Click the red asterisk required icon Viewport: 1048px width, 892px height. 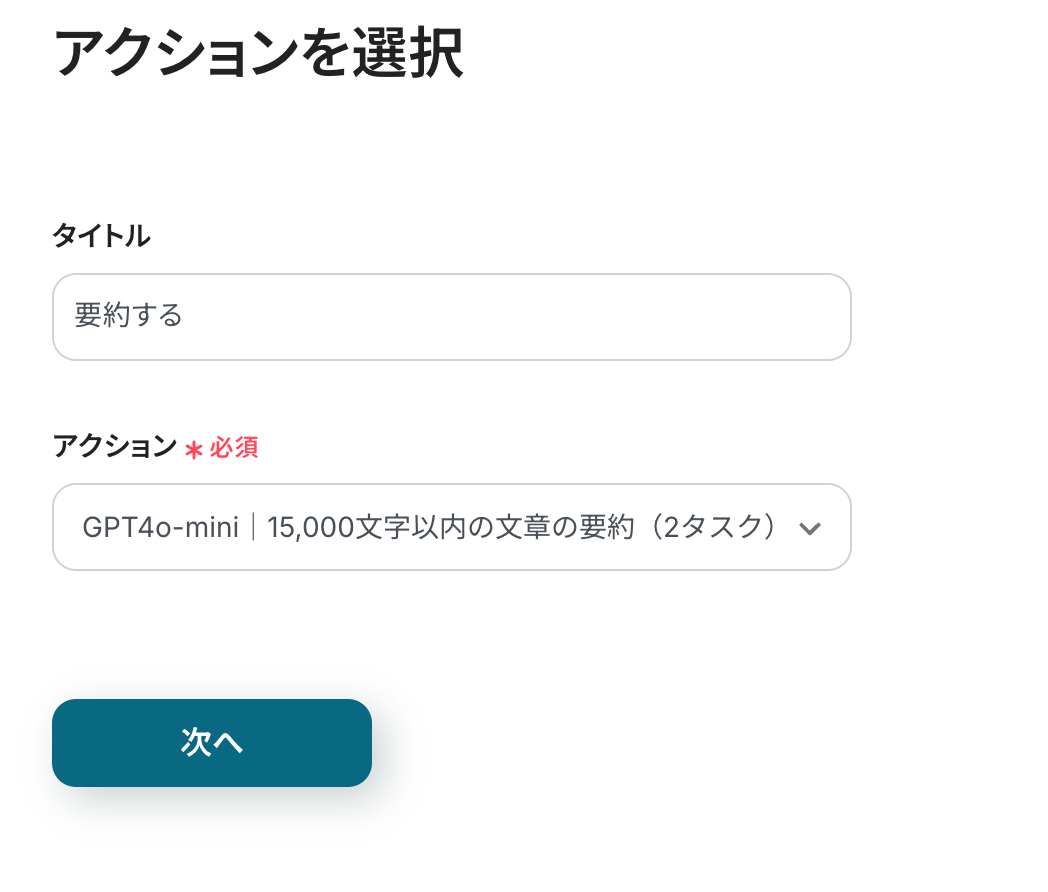(194, 449)
